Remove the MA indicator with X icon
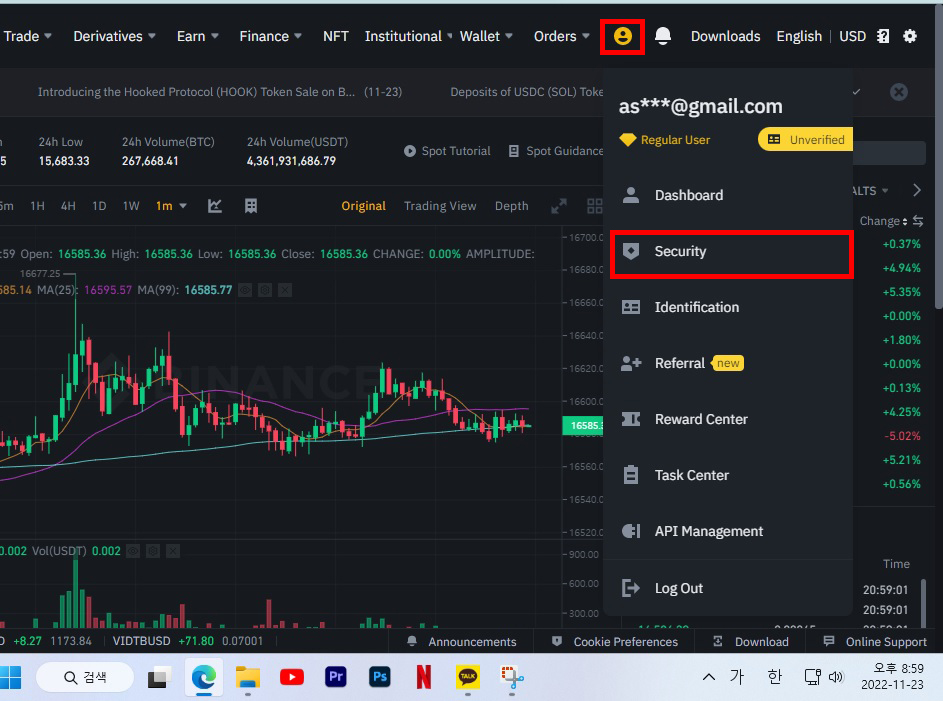943x701 pixels. tap(285, 290)
